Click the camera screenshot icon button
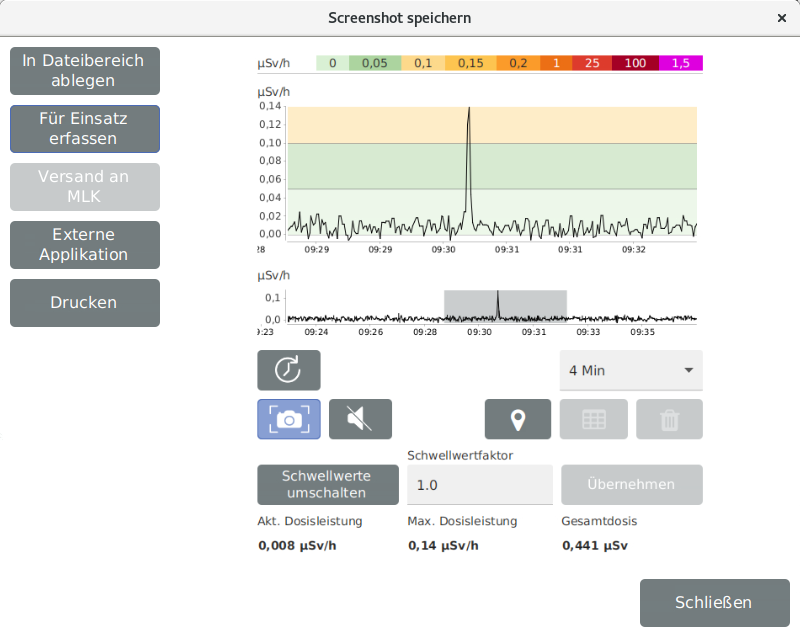The width and height of the screenshot is (800, 637). (x=289, y=419)
